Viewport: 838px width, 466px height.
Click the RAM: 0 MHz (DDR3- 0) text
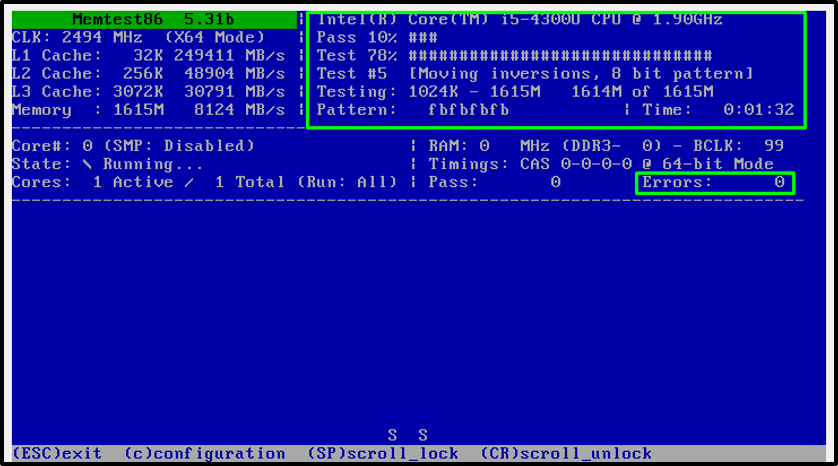tap(545, 146)
